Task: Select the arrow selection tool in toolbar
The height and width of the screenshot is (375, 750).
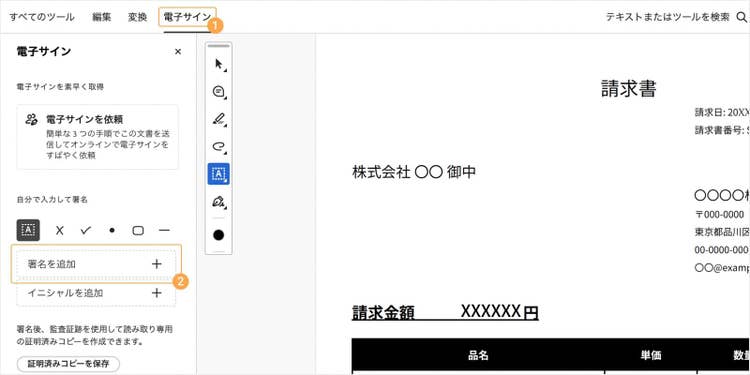Action: [219, 64]
